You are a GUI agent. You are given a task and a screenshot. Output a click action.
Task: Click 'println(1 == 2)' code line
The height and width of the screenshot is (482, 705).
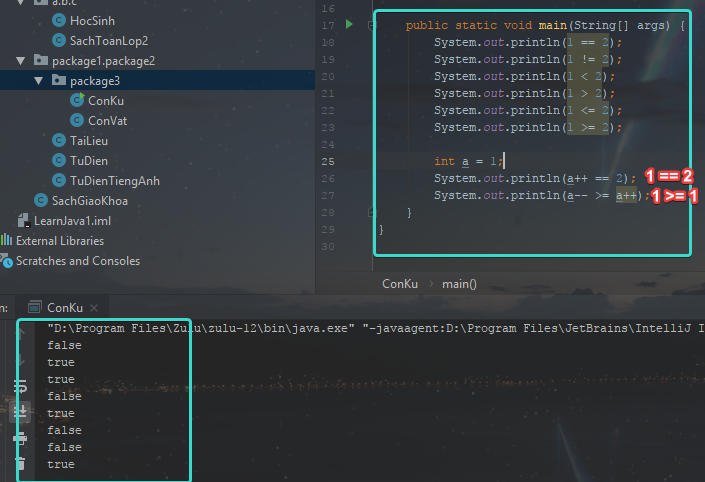click(x=528, y=42)
